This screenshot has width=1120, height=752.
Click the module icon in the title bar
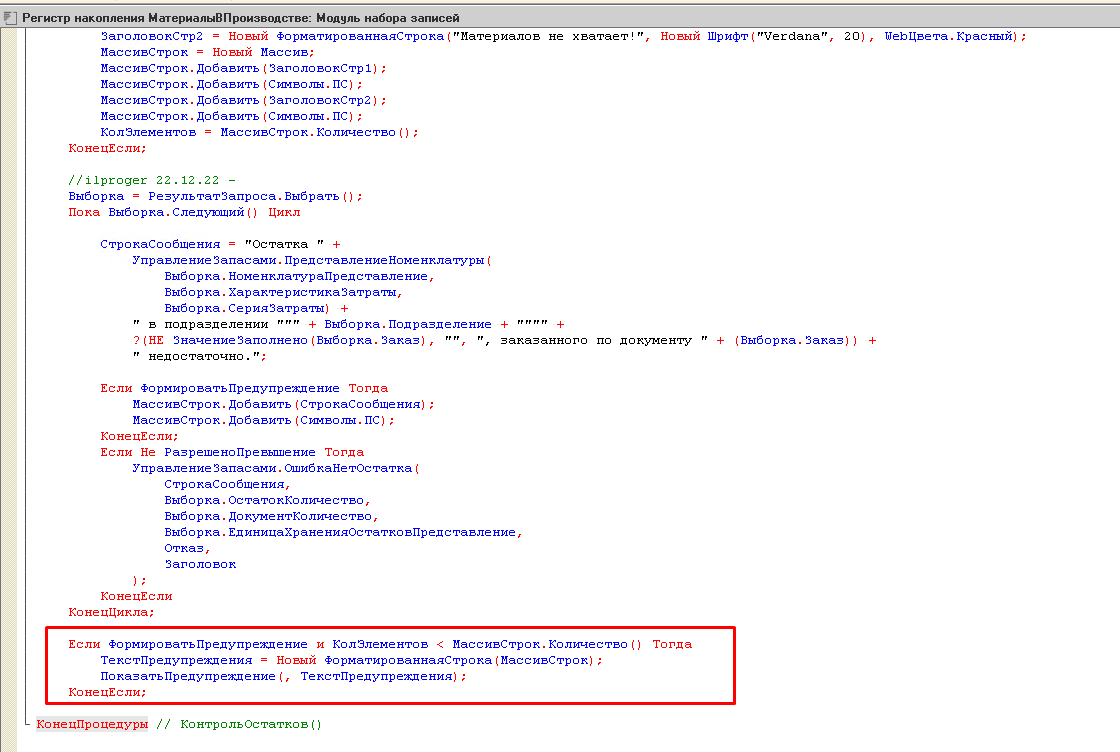pyautogui.click(x=10, y=18)
